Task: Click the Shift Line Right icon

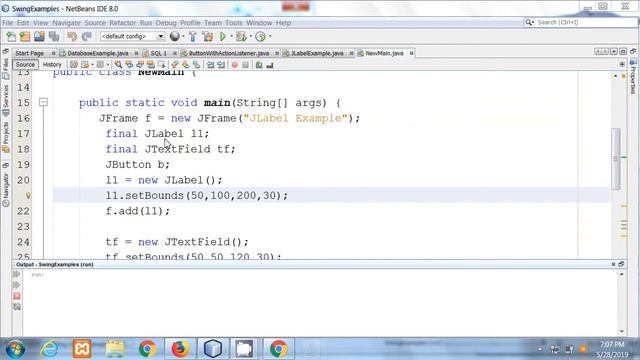Action: tap(221, 64)
